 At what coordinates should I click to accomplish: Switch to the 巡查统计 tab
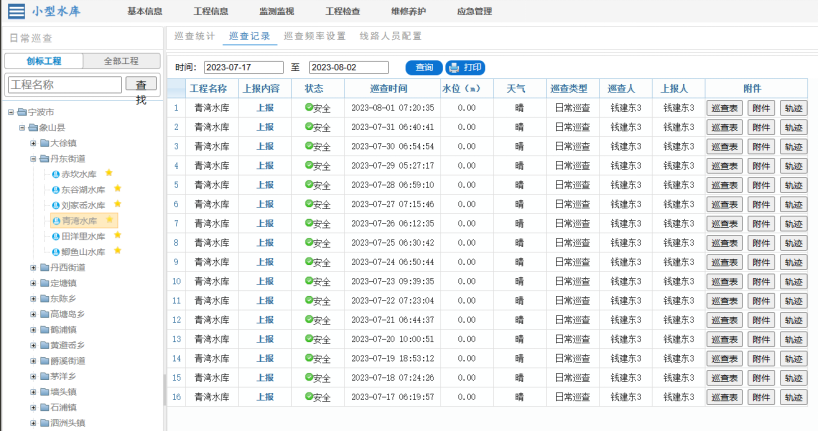pyautogui.click(x=194, y=36)
